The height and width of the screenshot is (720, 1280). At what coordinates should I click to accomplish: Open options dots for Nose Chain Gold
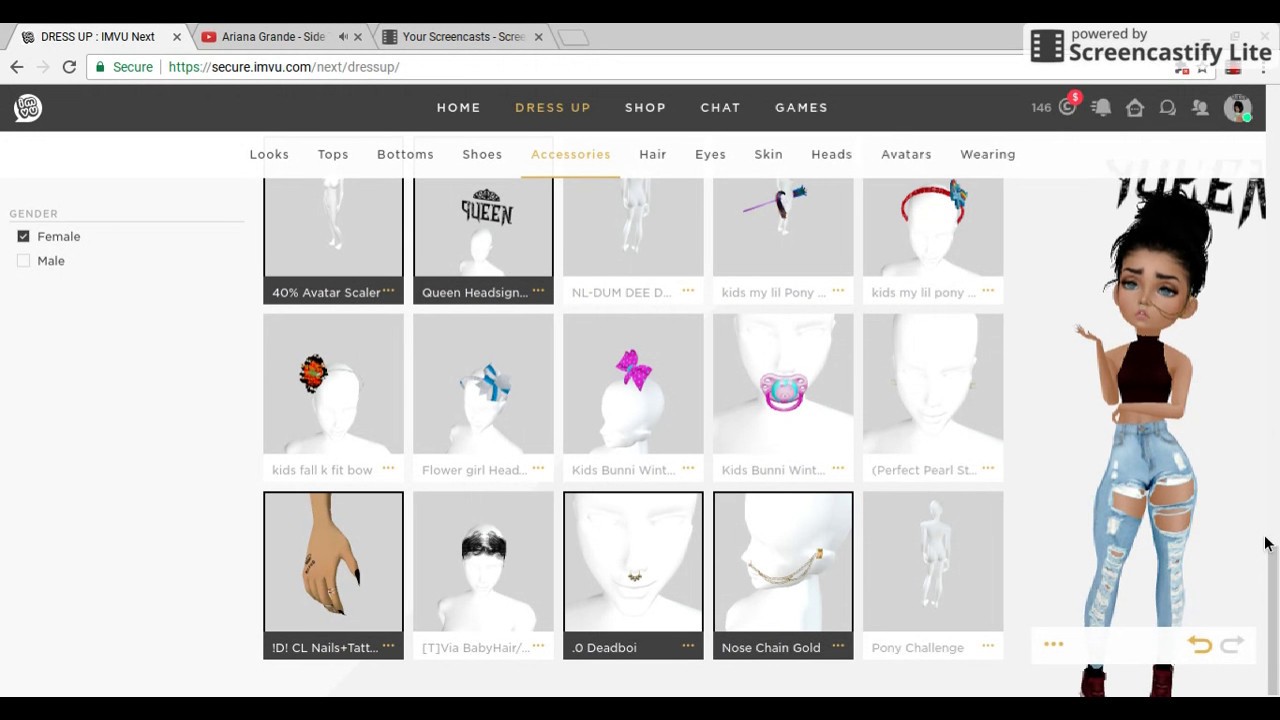click(x=838, y=646)
